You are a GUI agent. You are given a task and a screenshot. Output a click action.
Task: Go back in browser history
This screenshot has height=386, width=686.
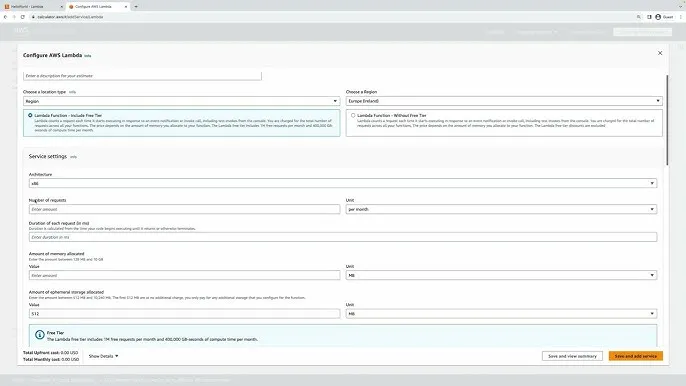tap(5, 17)
